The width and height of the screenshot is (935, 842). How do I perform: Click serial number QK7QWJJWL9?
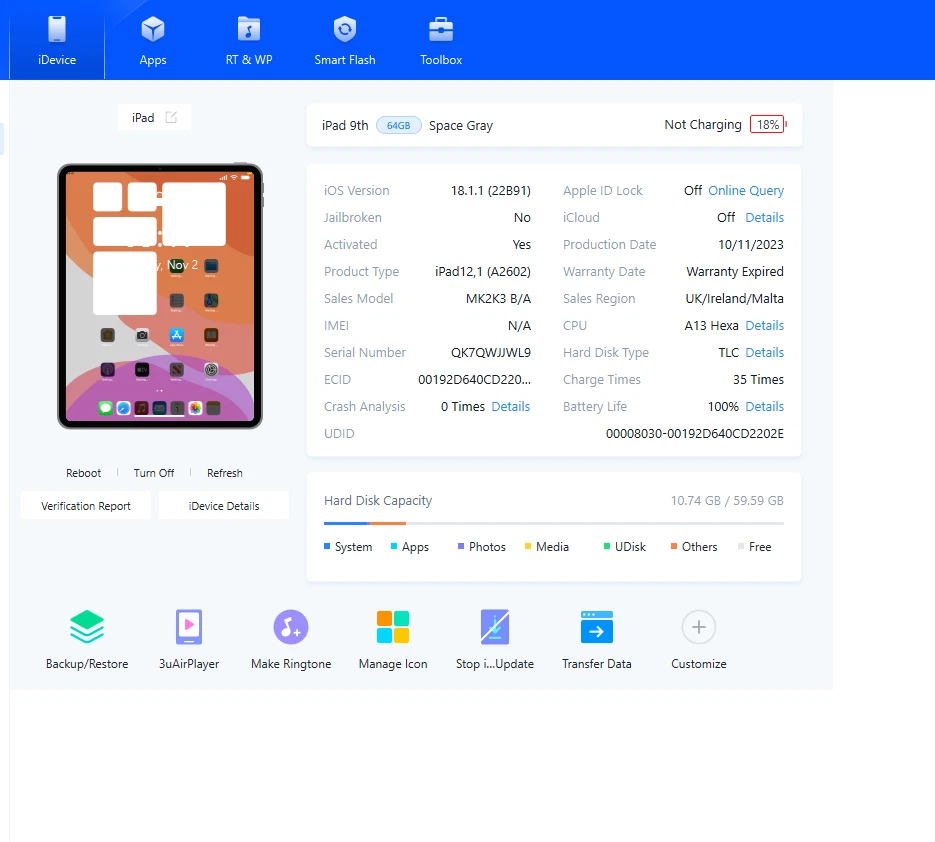tap(491, 352)
